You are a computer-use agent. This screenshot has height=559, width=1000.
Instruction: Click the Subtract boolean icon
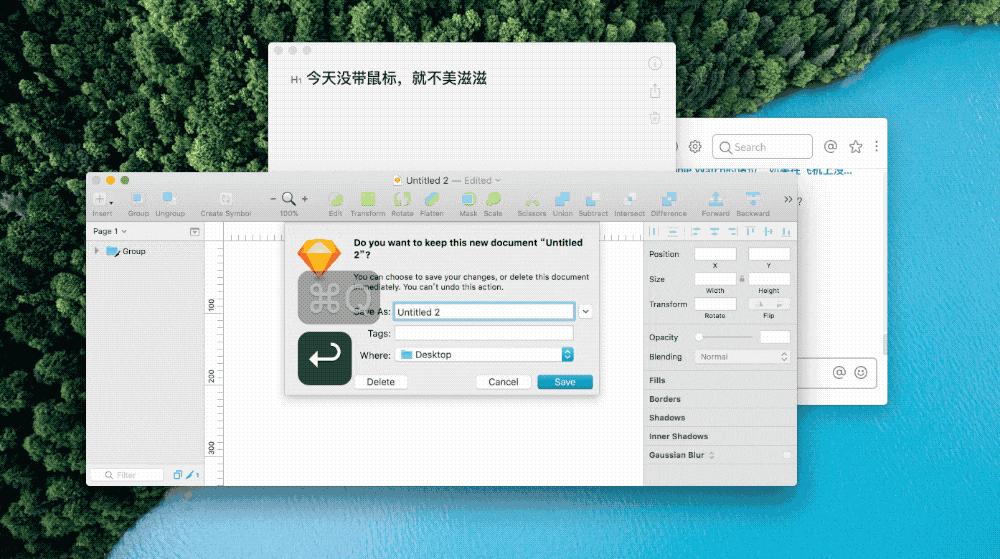(x=592, y=199)
